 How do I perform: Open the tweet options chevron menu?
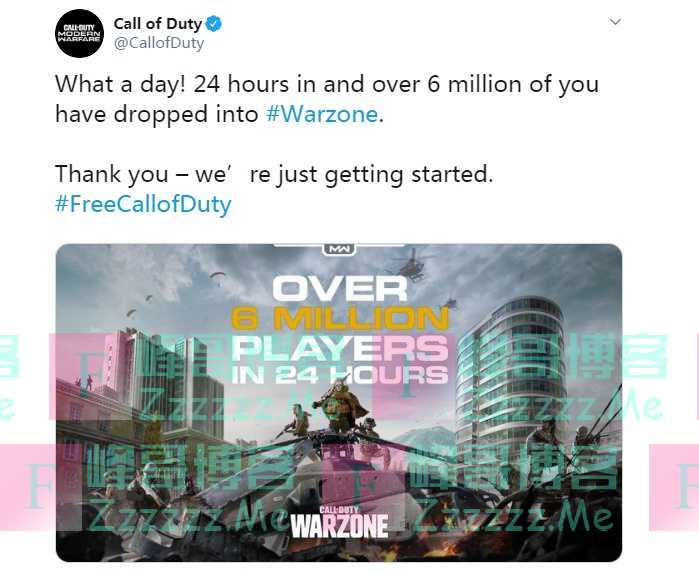(x=615, y=21)
